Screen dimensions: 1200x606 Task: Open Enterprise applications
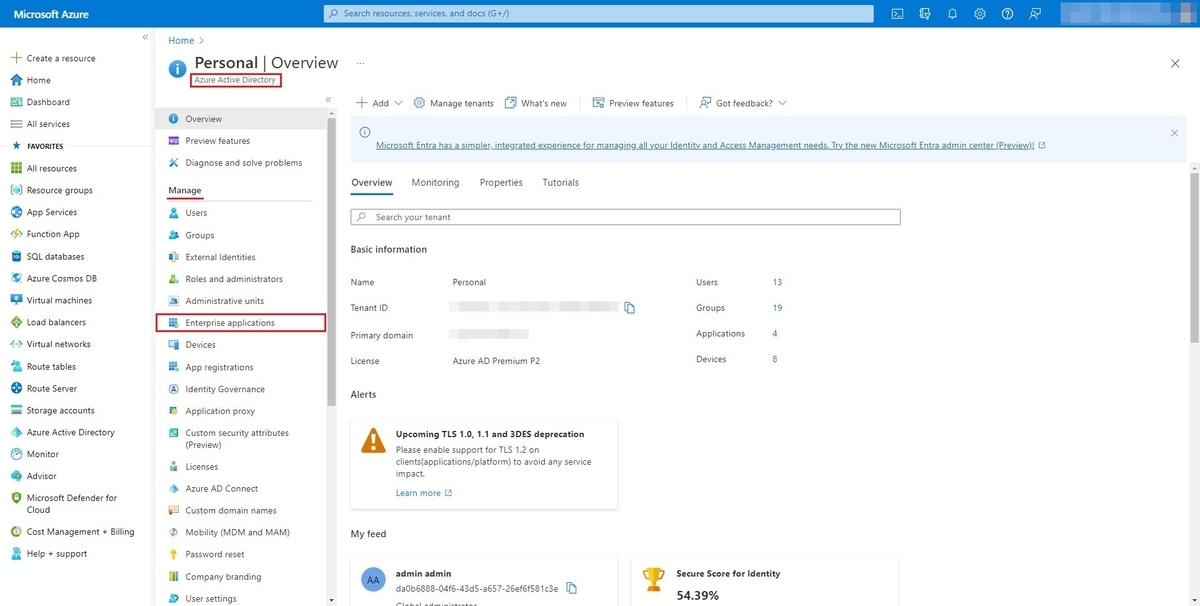[241, 323]
